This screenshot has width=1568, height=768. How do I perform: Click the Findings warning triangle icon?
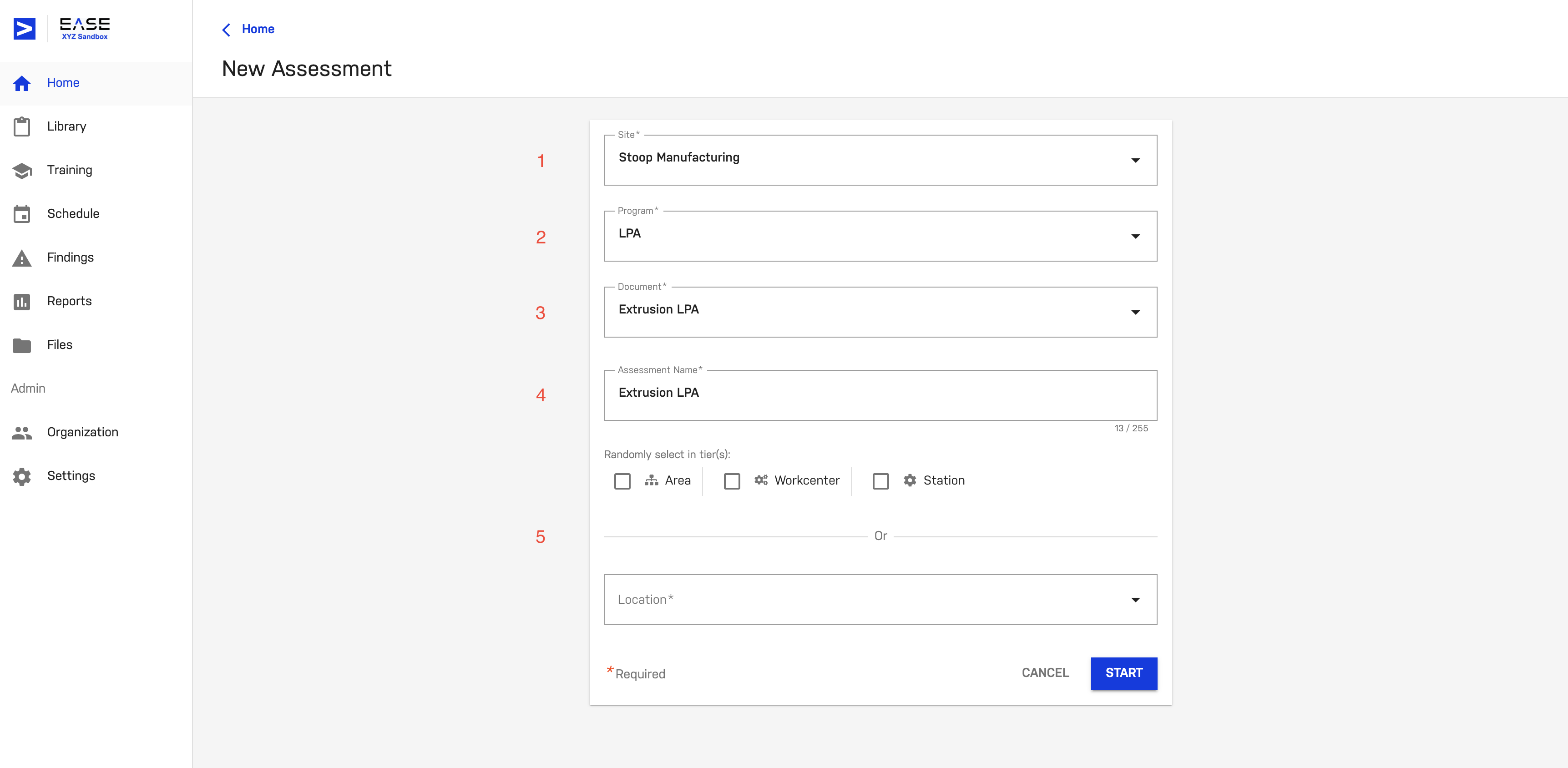pos(22,258)
